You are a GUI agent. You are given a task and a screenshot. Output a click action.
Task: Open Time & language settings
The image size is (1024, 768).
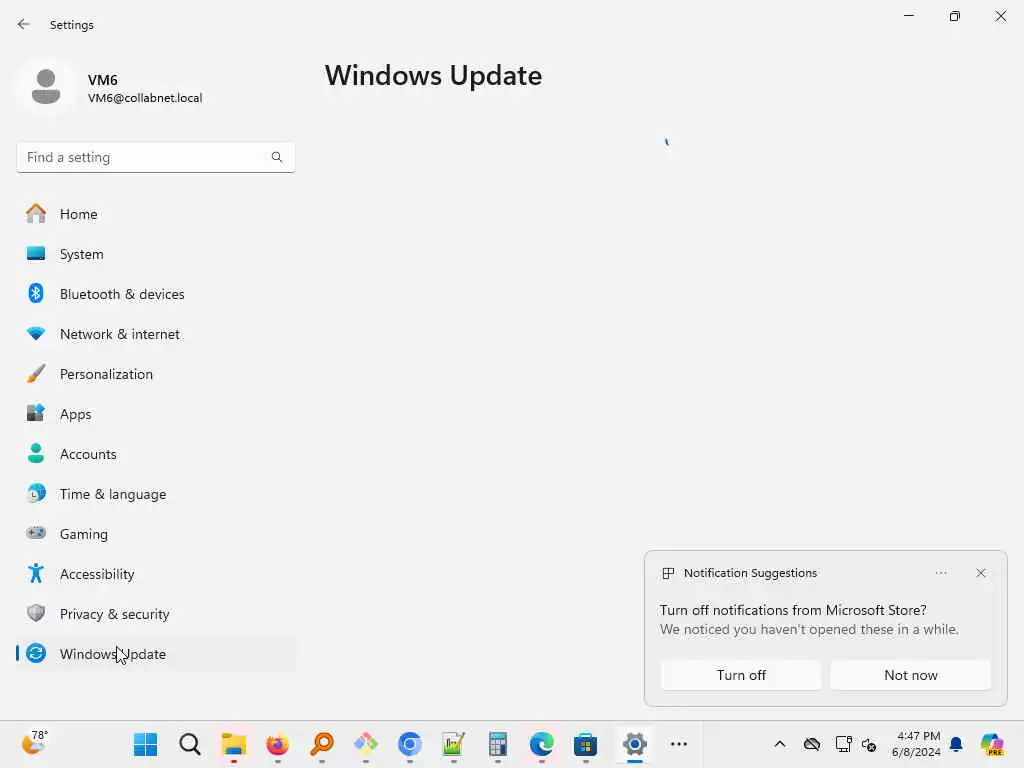click(x=155, y=494)
